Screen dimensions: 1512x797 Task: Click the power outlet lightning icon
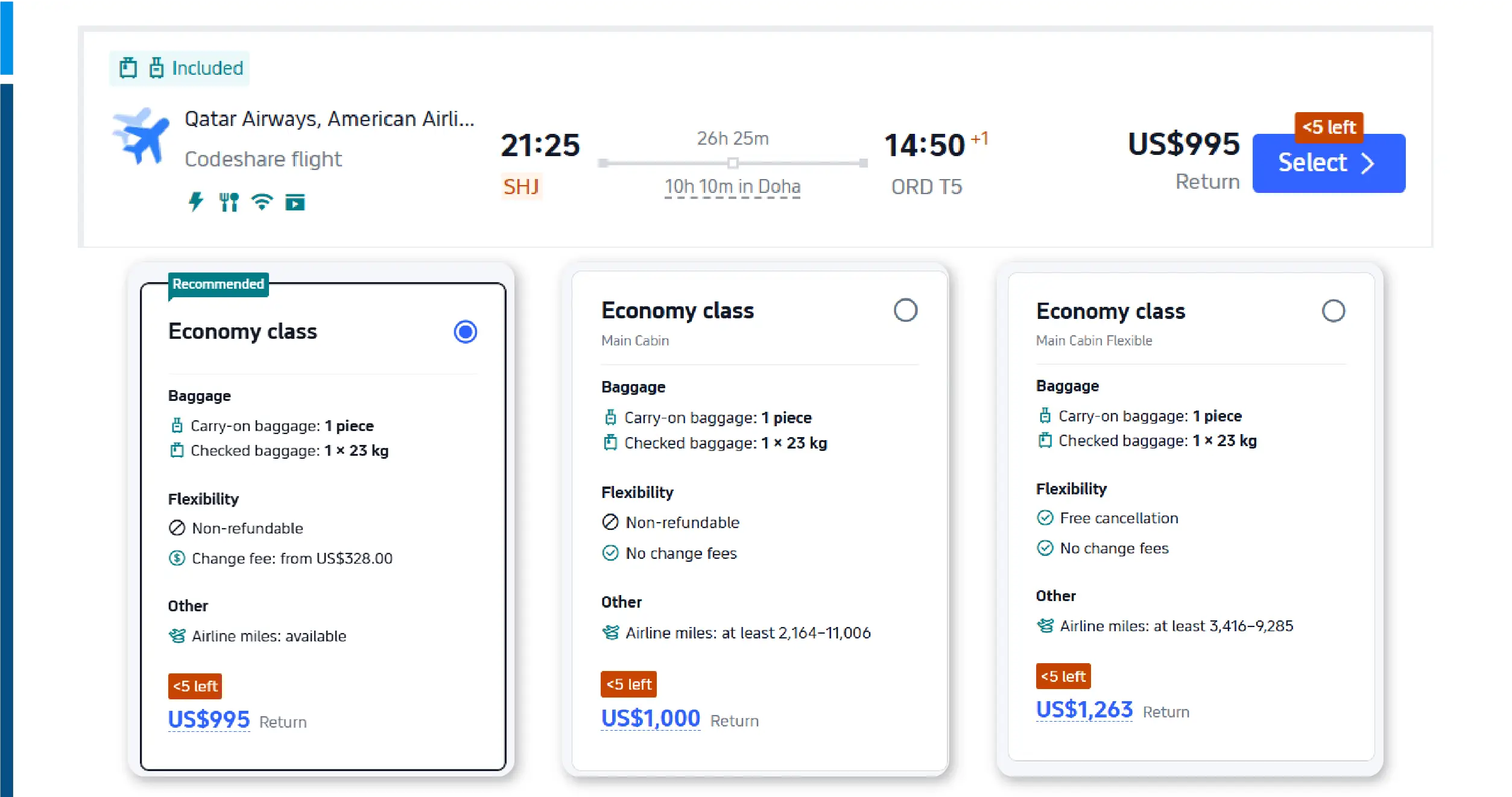(196, 201)
